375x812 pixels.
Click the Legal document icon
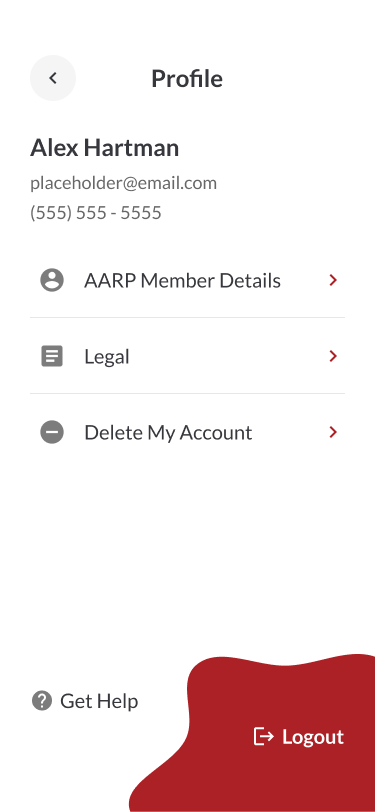pos(52,356)
